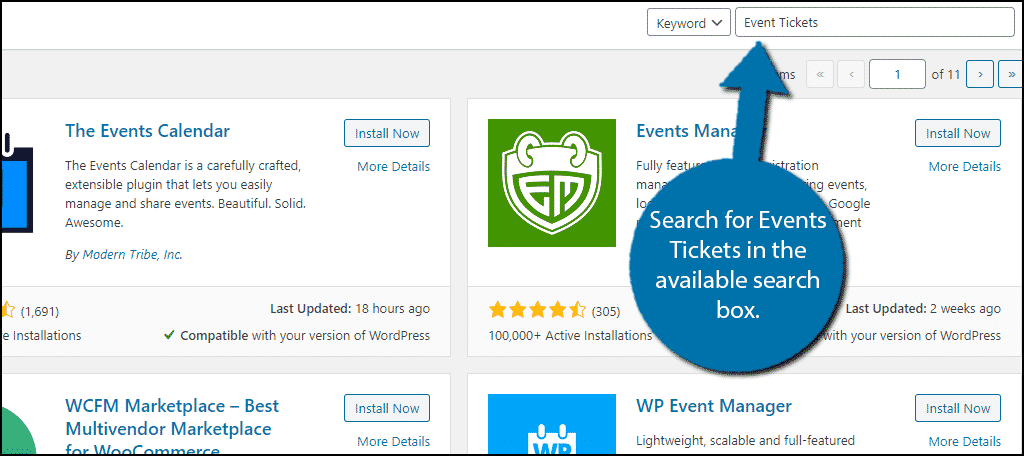Screen dimensions: 1024x456
Task: Click the current page number field
Action: (x=897, y=74)
